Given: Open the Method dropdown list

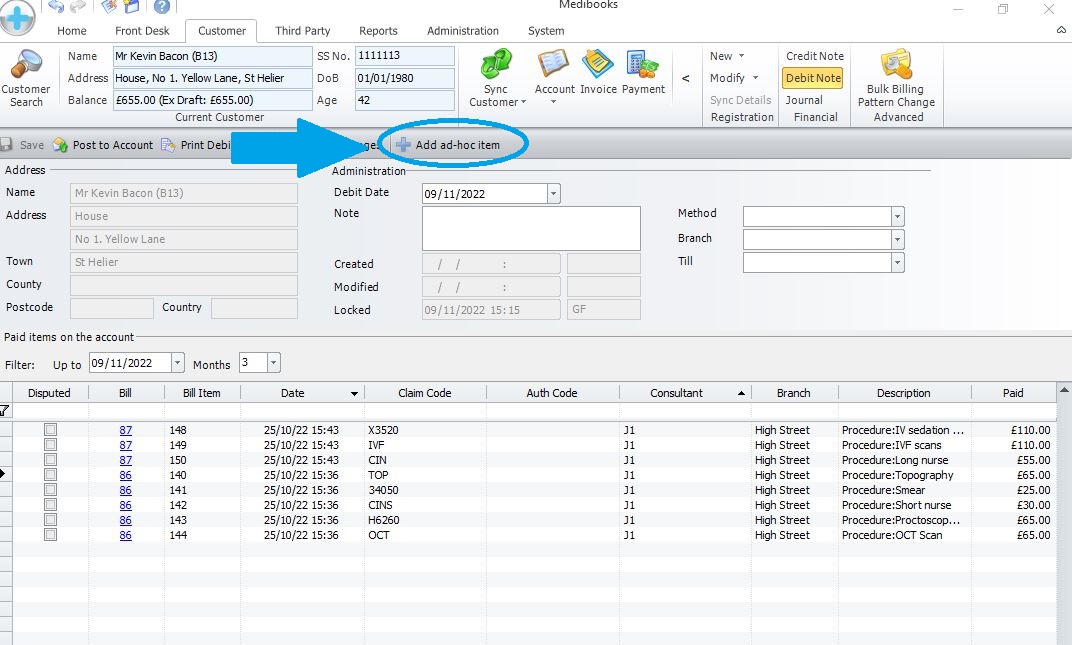Looking at the screenshot, I should pyautogui.click(x=897, y=216).
